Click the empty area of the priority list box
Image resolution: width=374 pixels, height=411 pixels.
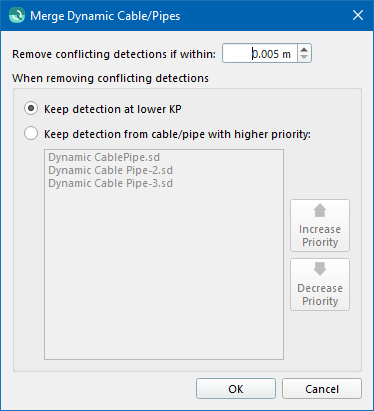tap(164, 273)
